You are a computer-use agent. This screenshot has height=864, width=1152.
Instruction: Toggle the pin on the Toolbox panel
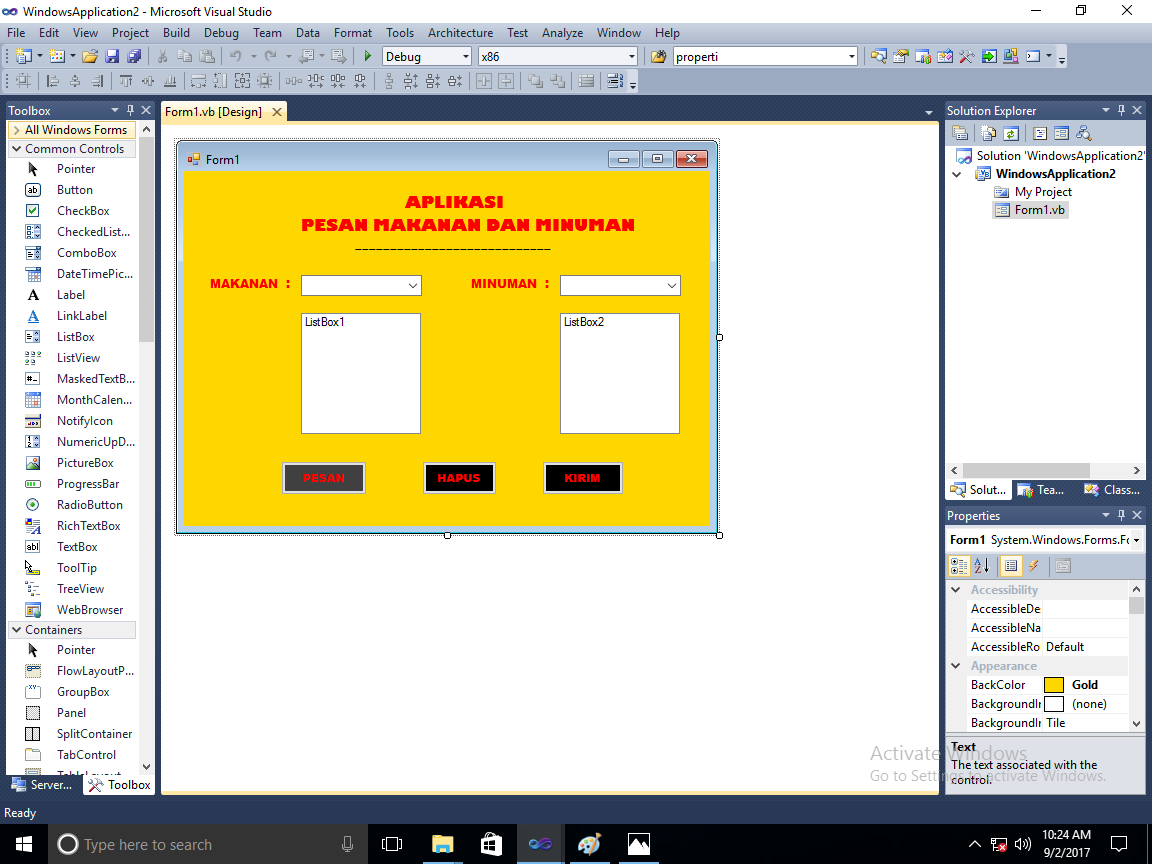tap(130, 110)
